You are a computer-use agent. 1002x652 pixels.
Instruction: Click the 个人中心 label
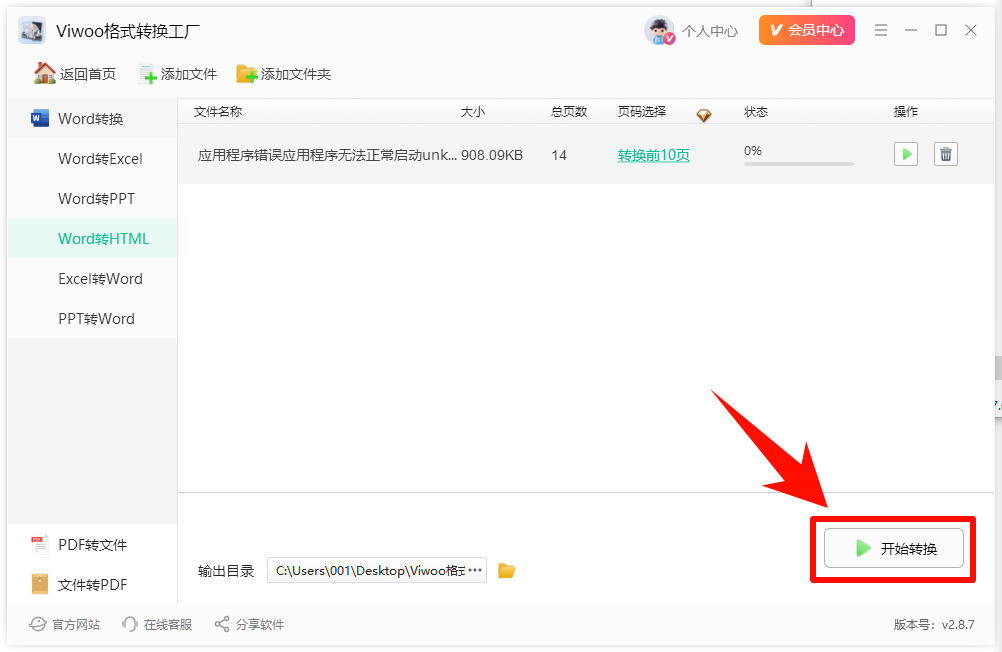click(710, 31)
